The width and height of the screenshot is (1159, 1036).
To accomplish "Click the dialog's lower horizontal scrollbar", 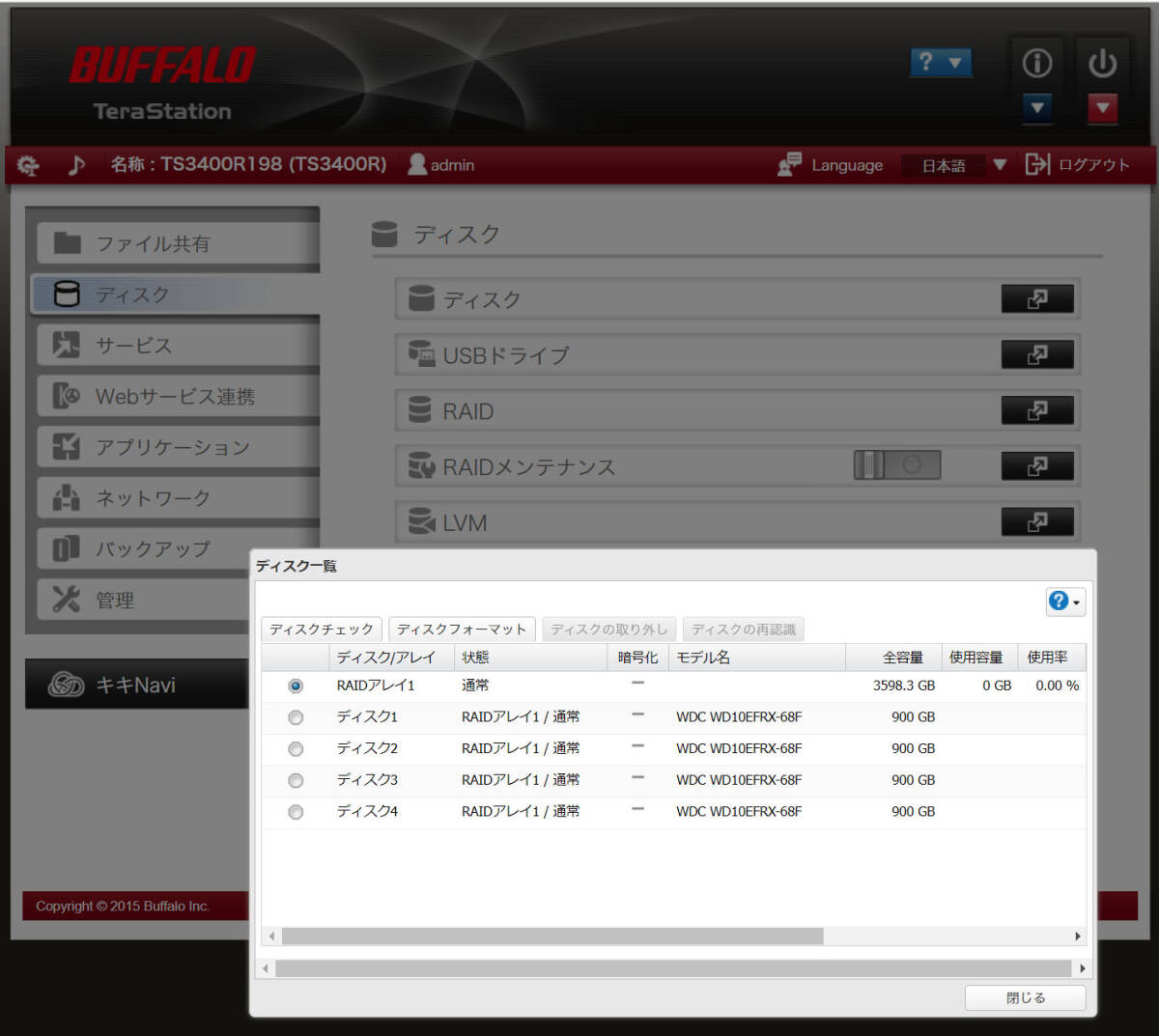I will [673, 968].
